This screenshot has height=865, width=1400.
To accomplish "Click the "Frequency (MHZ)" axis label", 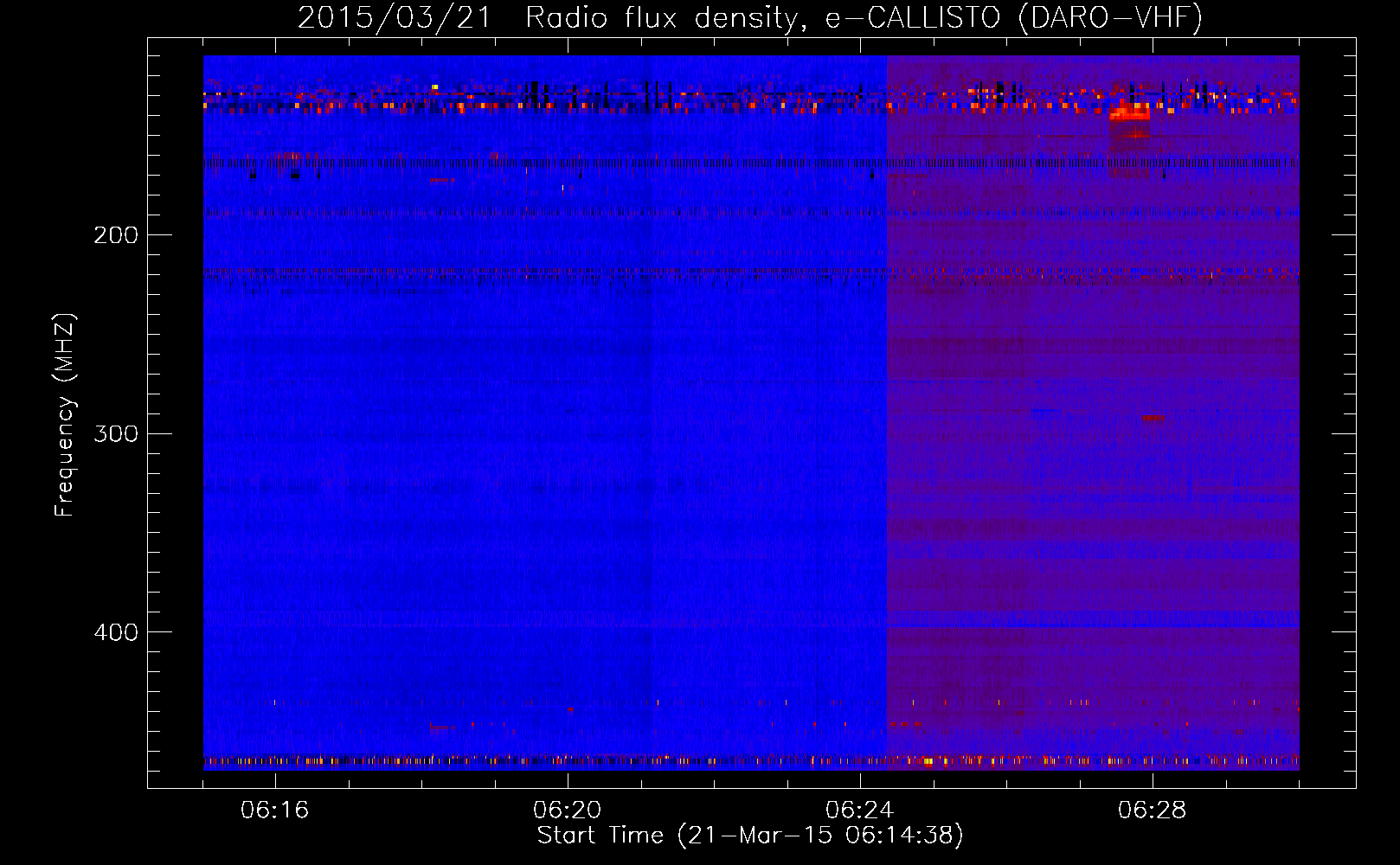I will click(x=64, y=415).
